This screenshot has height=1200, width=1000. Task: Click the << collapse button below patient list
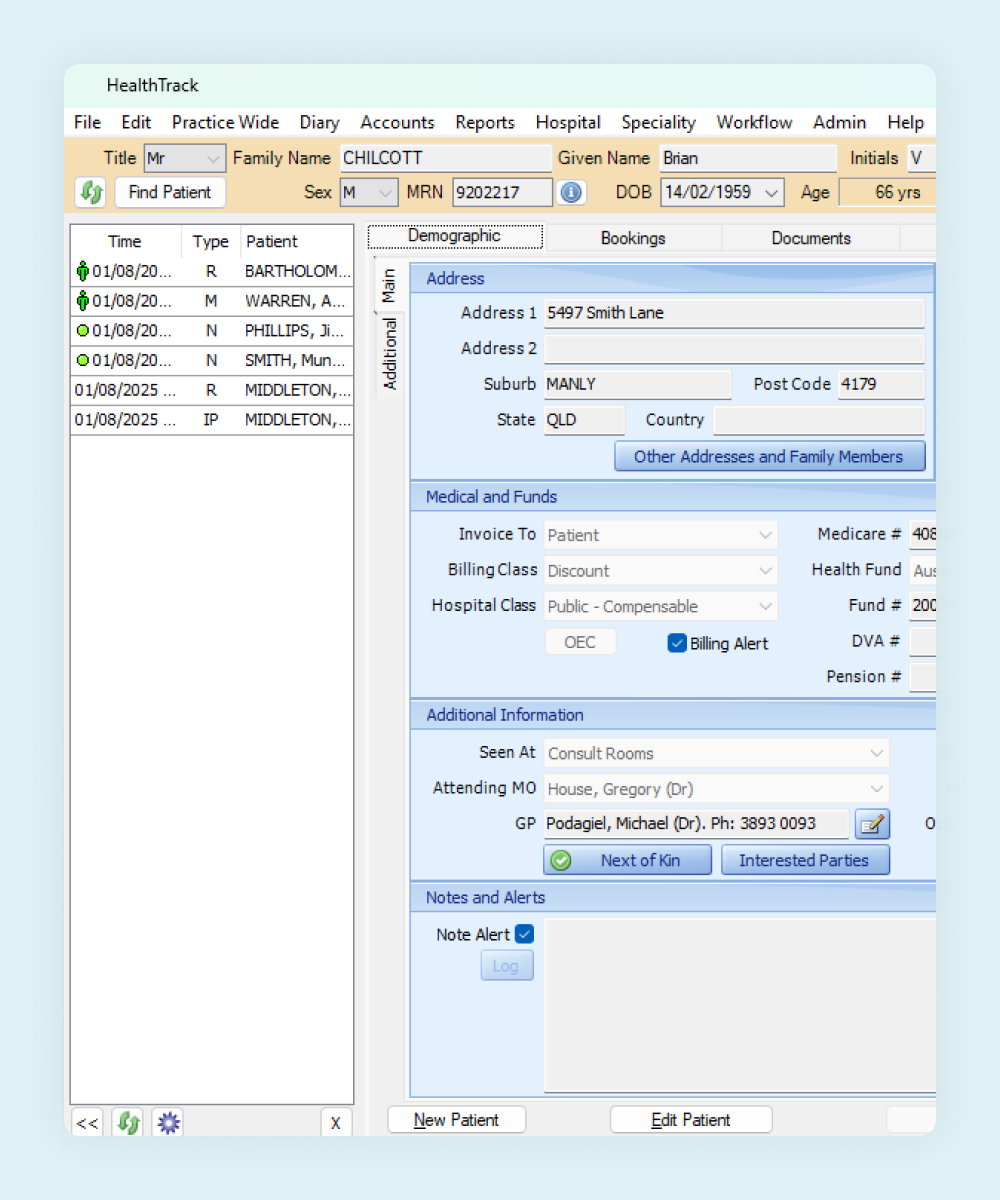[x=87, y=1123]
